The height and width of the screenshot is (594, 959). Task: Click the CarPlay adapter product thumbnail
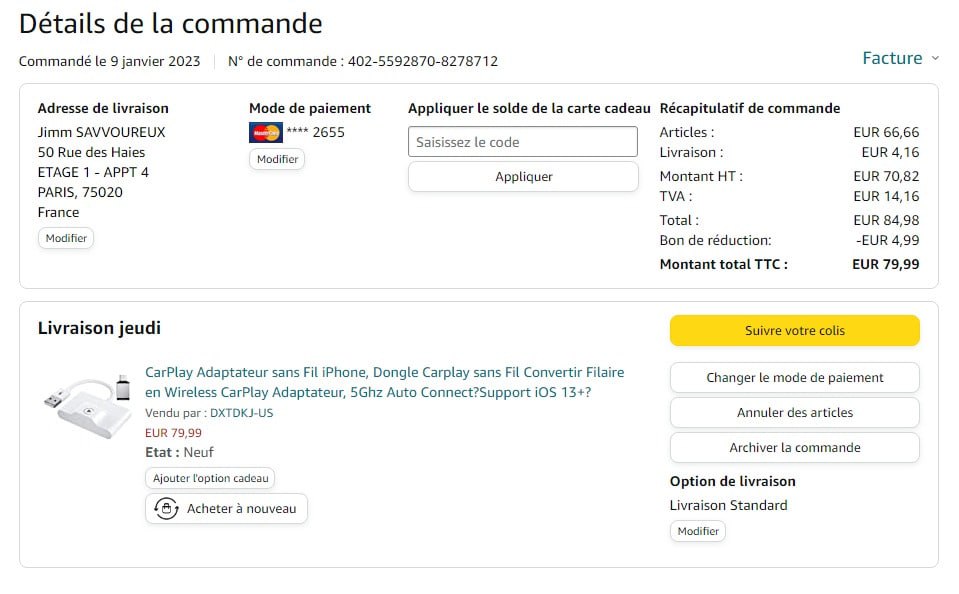pyautogui.click(x=89, y=403)
